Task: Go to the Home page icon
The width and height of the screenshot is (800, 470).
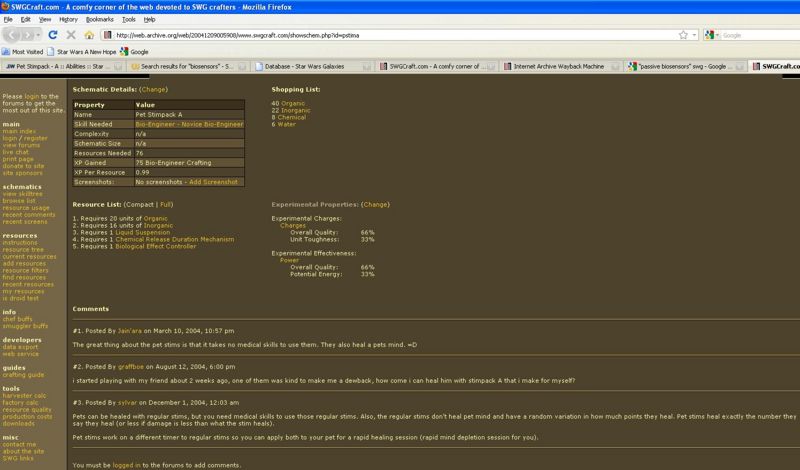Action: tap(88, 35)
